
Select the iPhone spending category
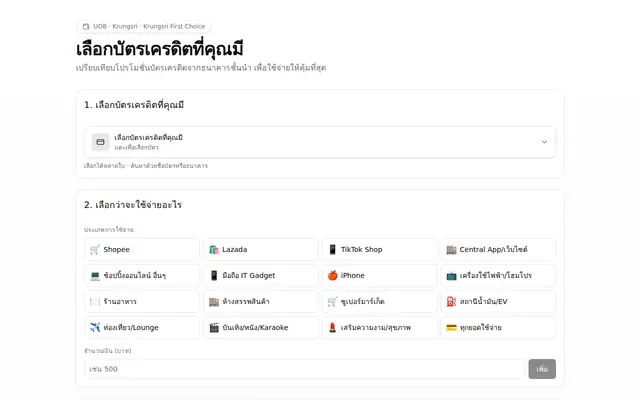tap(380, 276)
